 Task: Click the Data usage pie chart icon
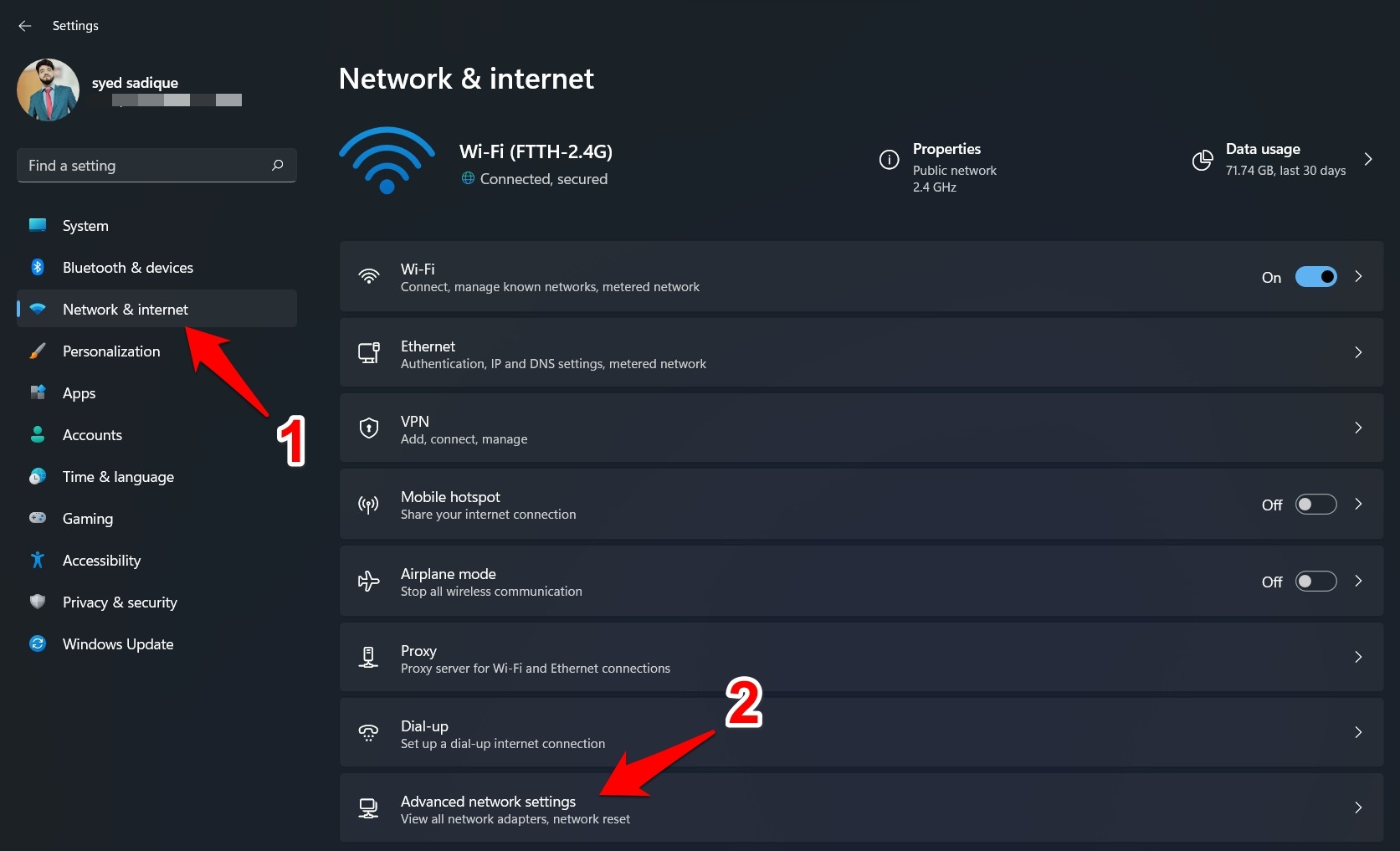(1202, 160)
